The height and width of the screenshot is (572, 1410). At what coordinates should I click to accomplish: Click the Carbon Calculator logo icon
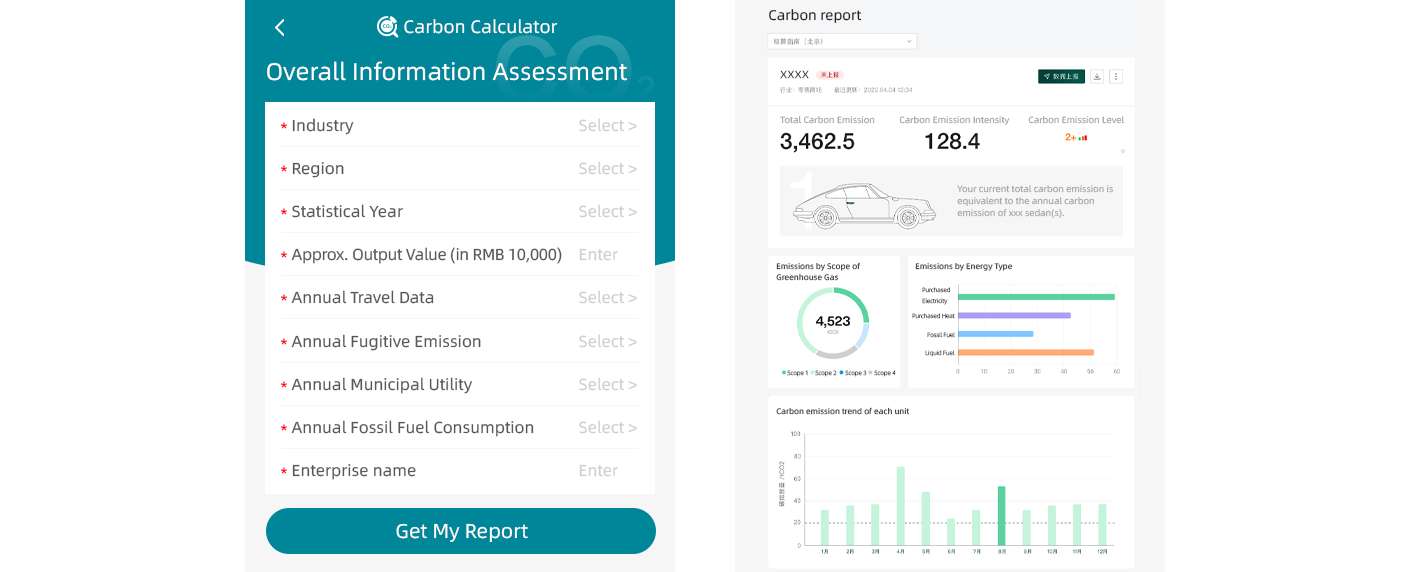(x=387, y=27)
